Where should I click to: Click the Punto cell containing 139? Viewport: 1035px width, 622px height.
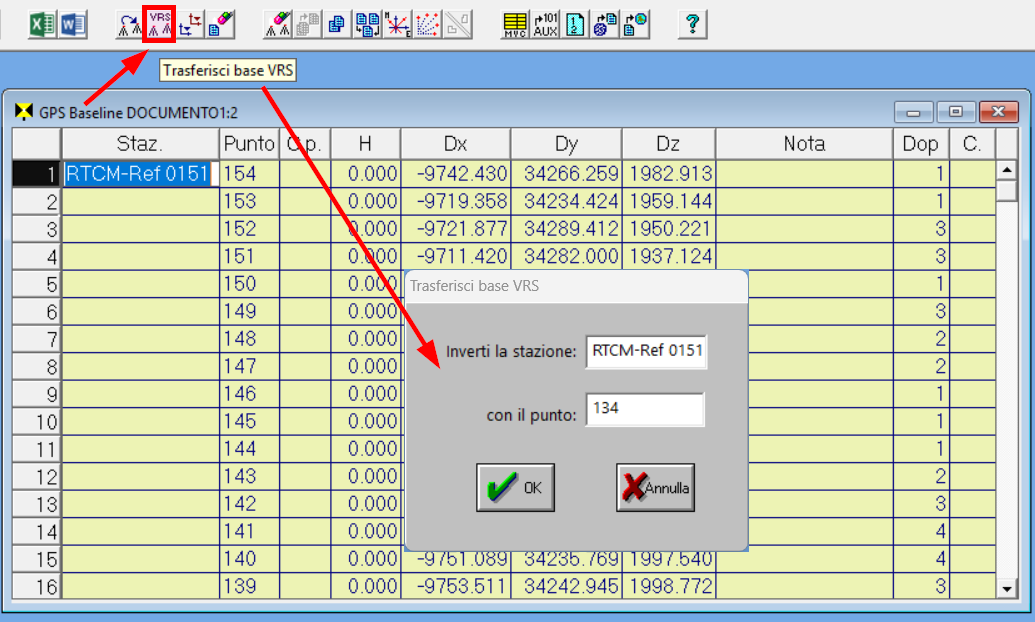coord(249,585)
